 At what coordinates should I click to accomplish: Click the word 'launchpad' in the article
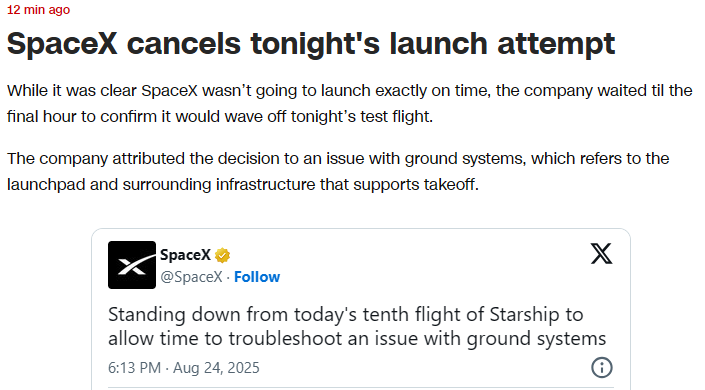pos(46,184)
